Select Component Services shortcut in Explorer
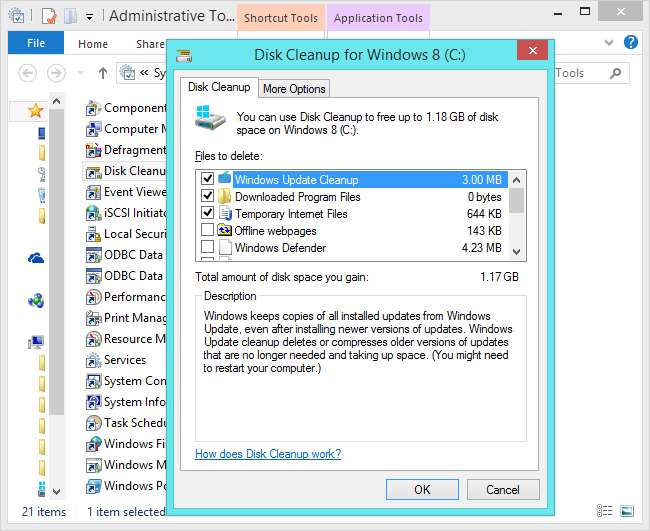Image resolution: width=650 pixels, height=531 pixels. tap(125, 108)
